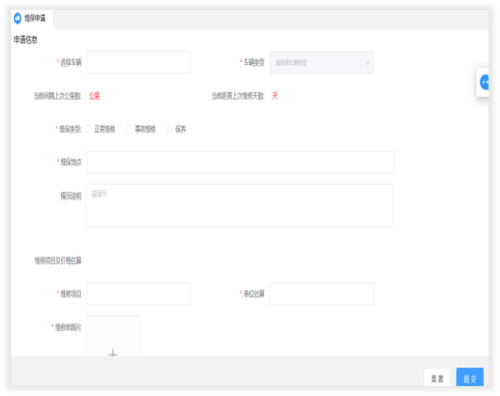Click the 申请信息 section heading

(x=26, y=40)
